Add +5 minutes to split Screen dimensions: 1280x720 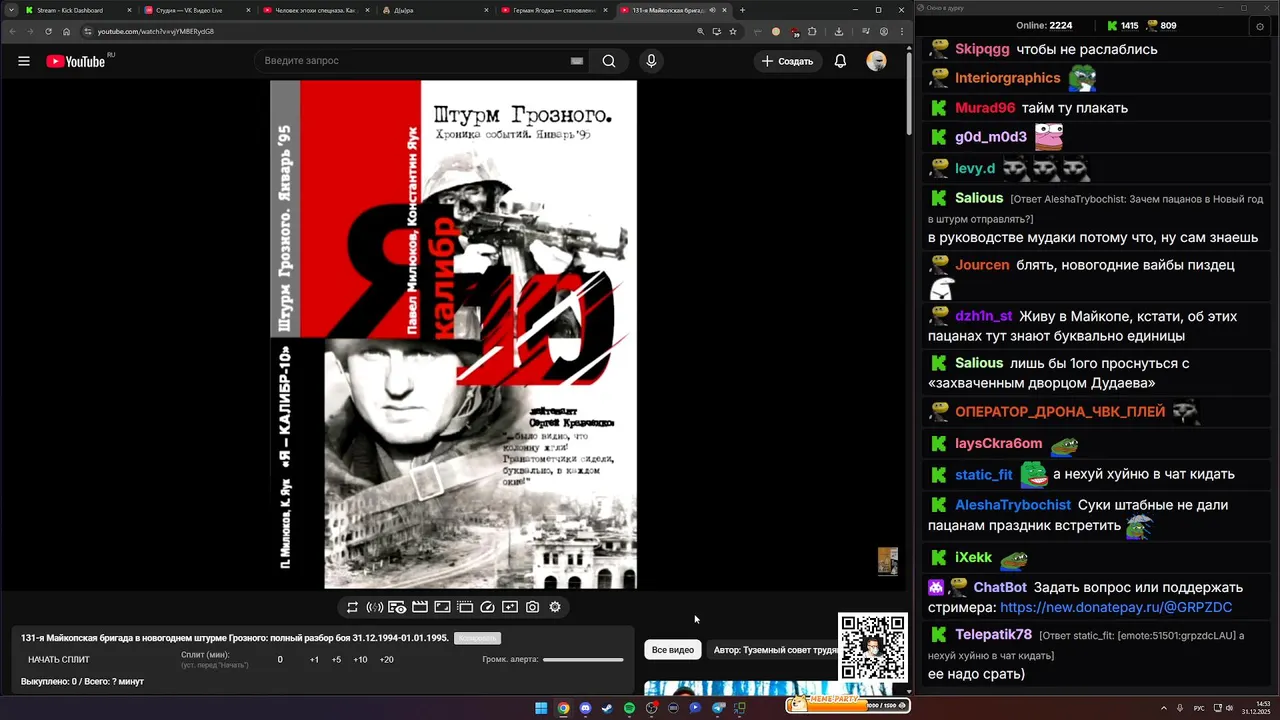click(x=336, y=660)
